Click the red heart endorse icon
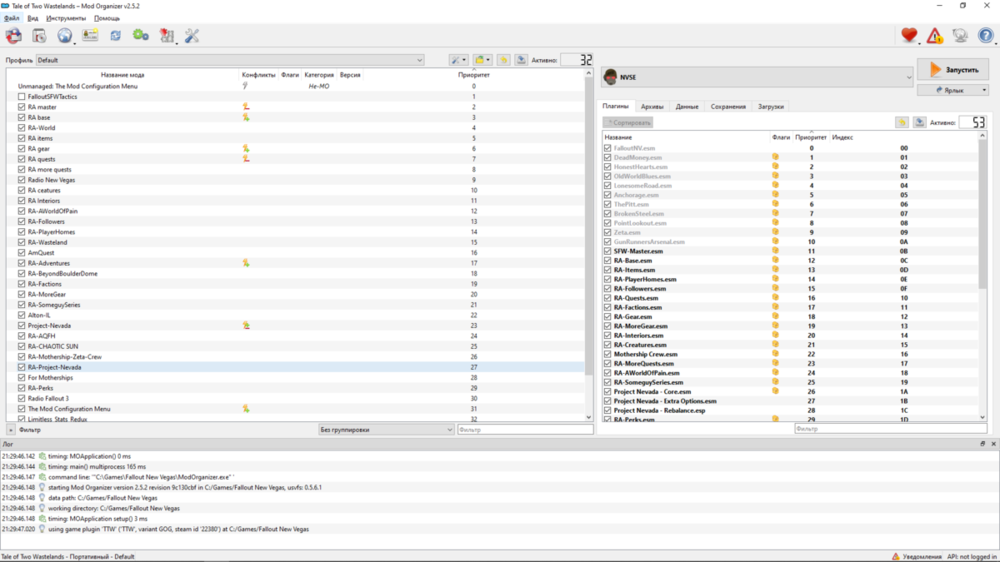This screenshot has width=1000, height=562. click(909, 36)
